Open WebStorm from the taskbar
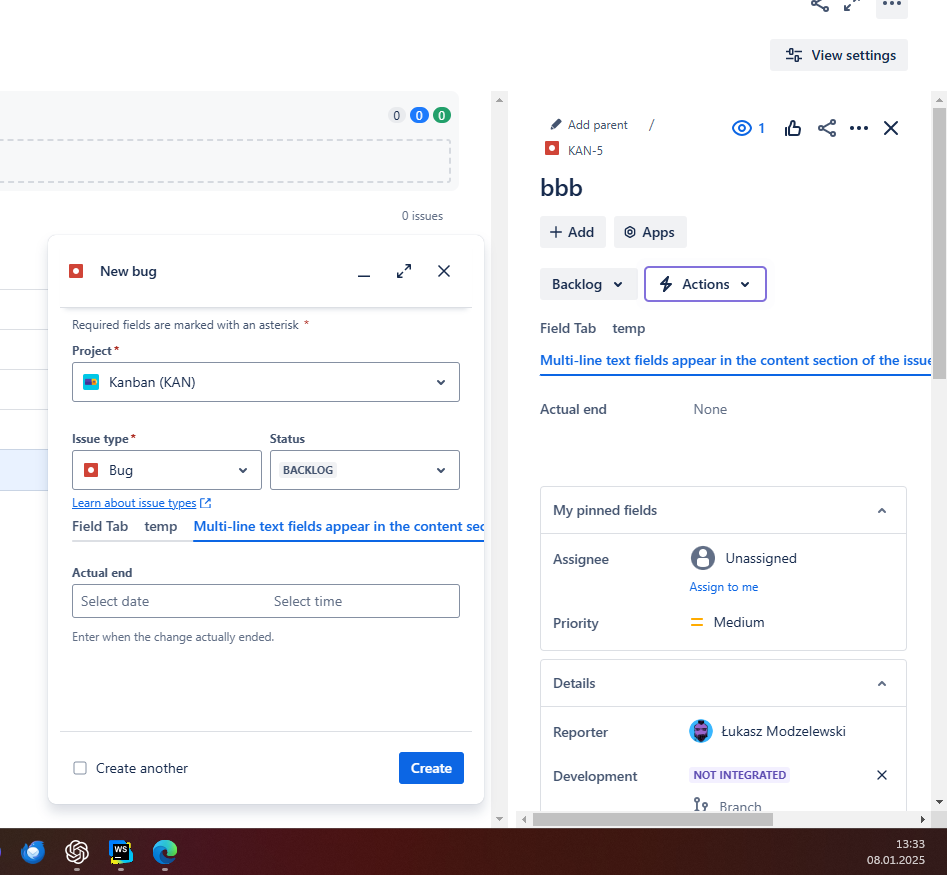 coord(121,852)
